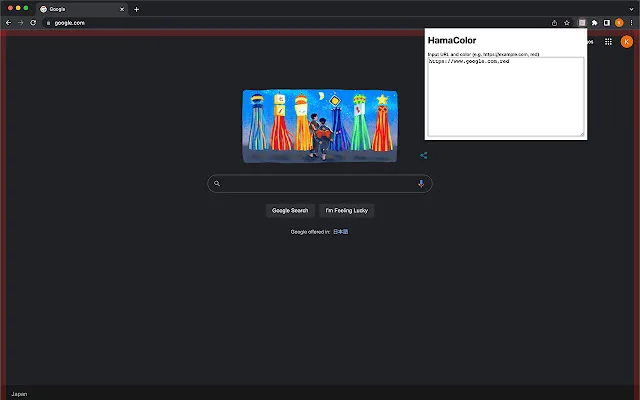Open the Google account avatar on page
Image resolution: width=640 pixels, height=400 pixels.
[627, 42]
